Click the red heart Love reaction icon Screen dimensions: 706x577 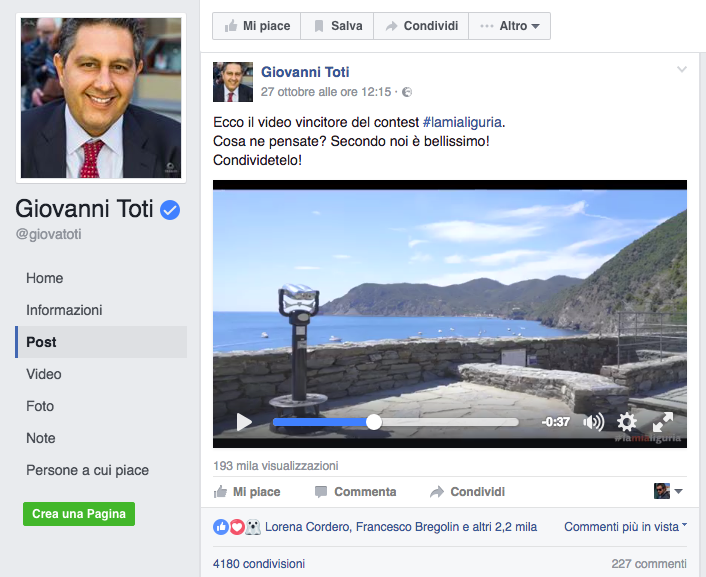pos(237,527)
